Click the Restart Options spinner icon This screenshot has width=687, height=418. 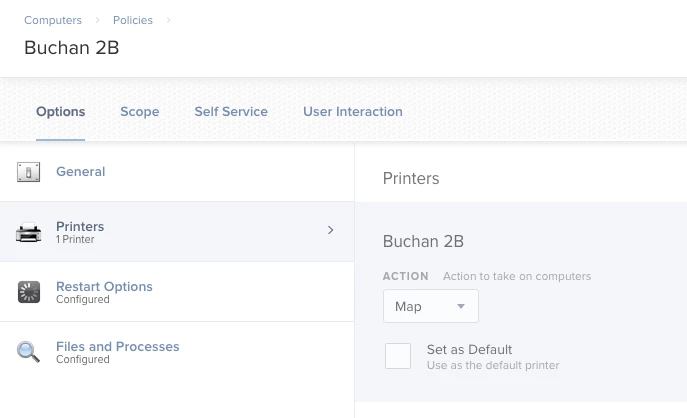pos(29,292)
